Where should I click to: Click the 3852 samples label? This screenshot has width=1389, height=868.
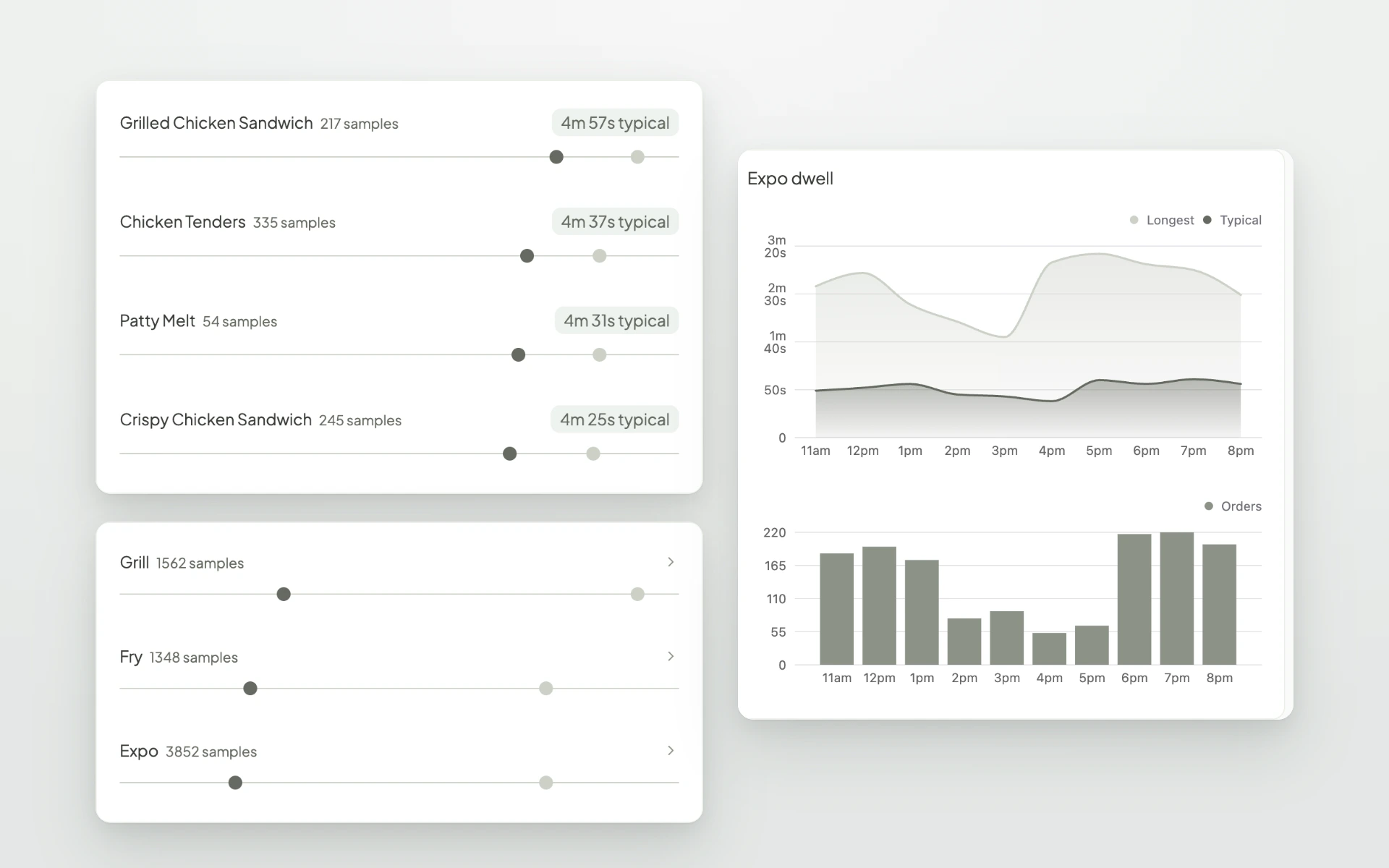click(x=211, y=752)
